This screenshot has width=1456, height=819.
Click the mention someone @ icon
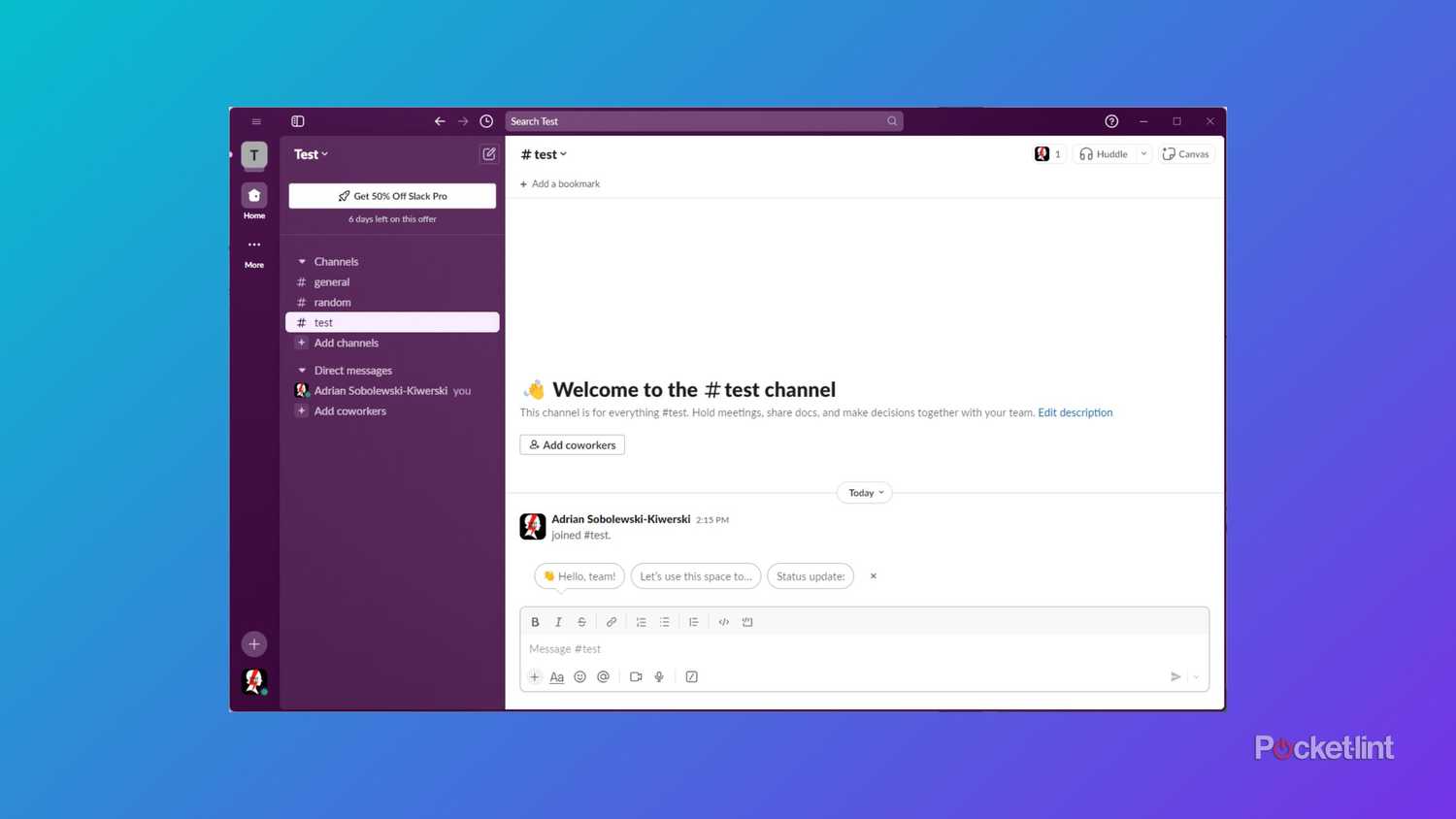coord(604,677)
